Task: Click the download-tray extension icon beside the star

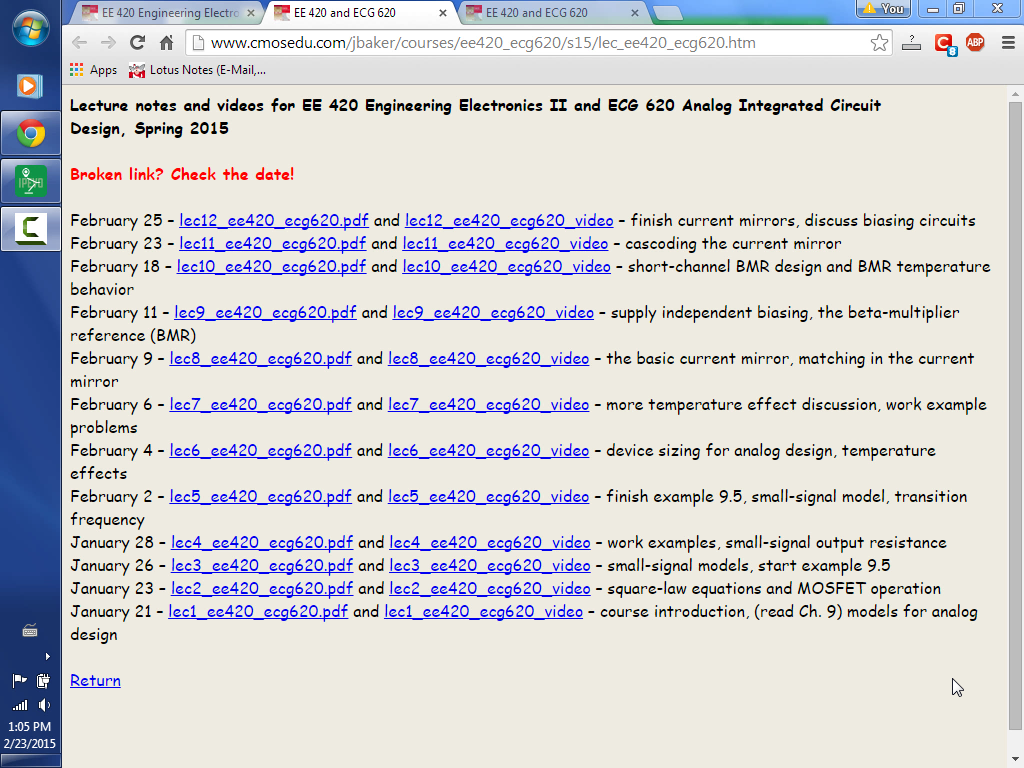Action: coord(911,43)
